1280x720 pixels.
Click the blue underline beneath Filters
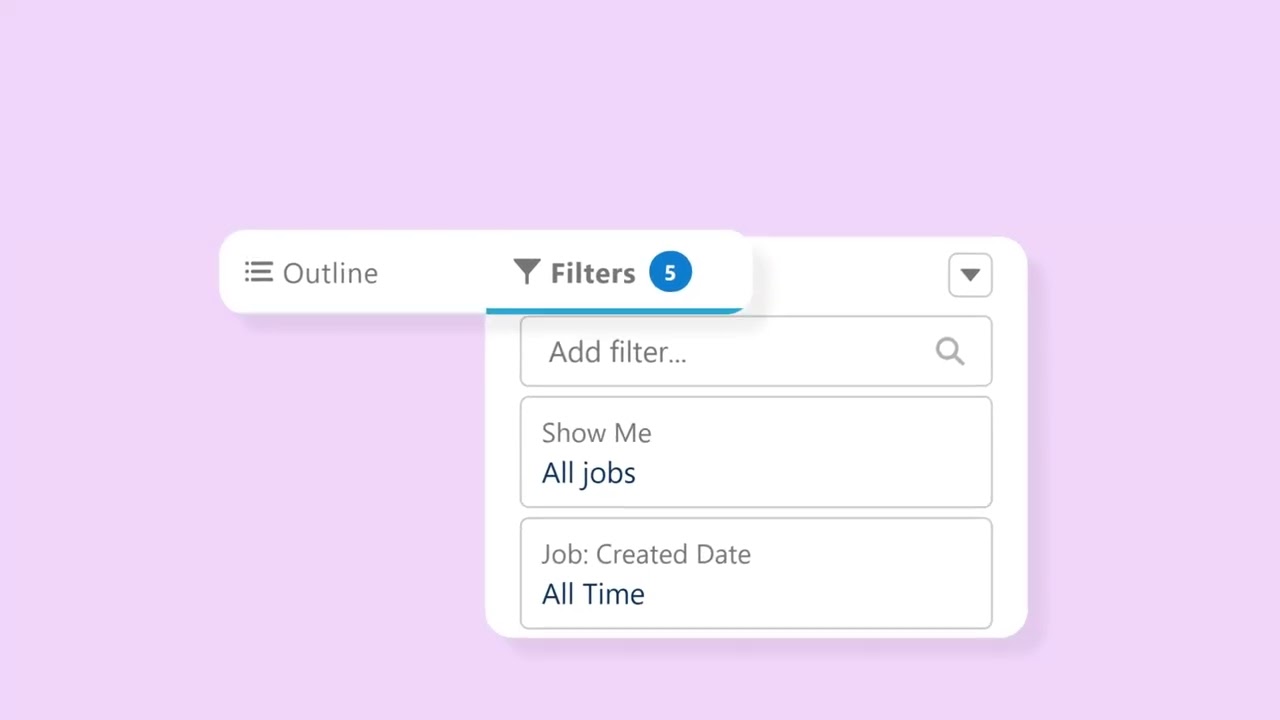click(x=614, y=311)
